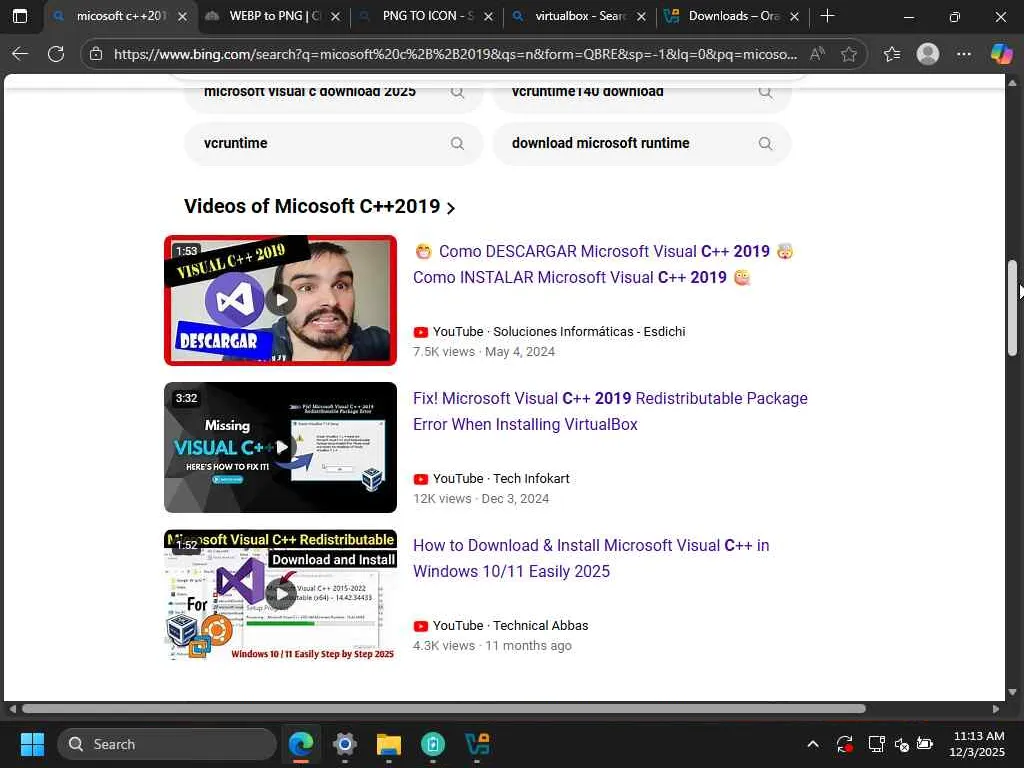Open the Windows Start menu
The height and width of the screenshot is (768, 1024).
coord(32,744)
